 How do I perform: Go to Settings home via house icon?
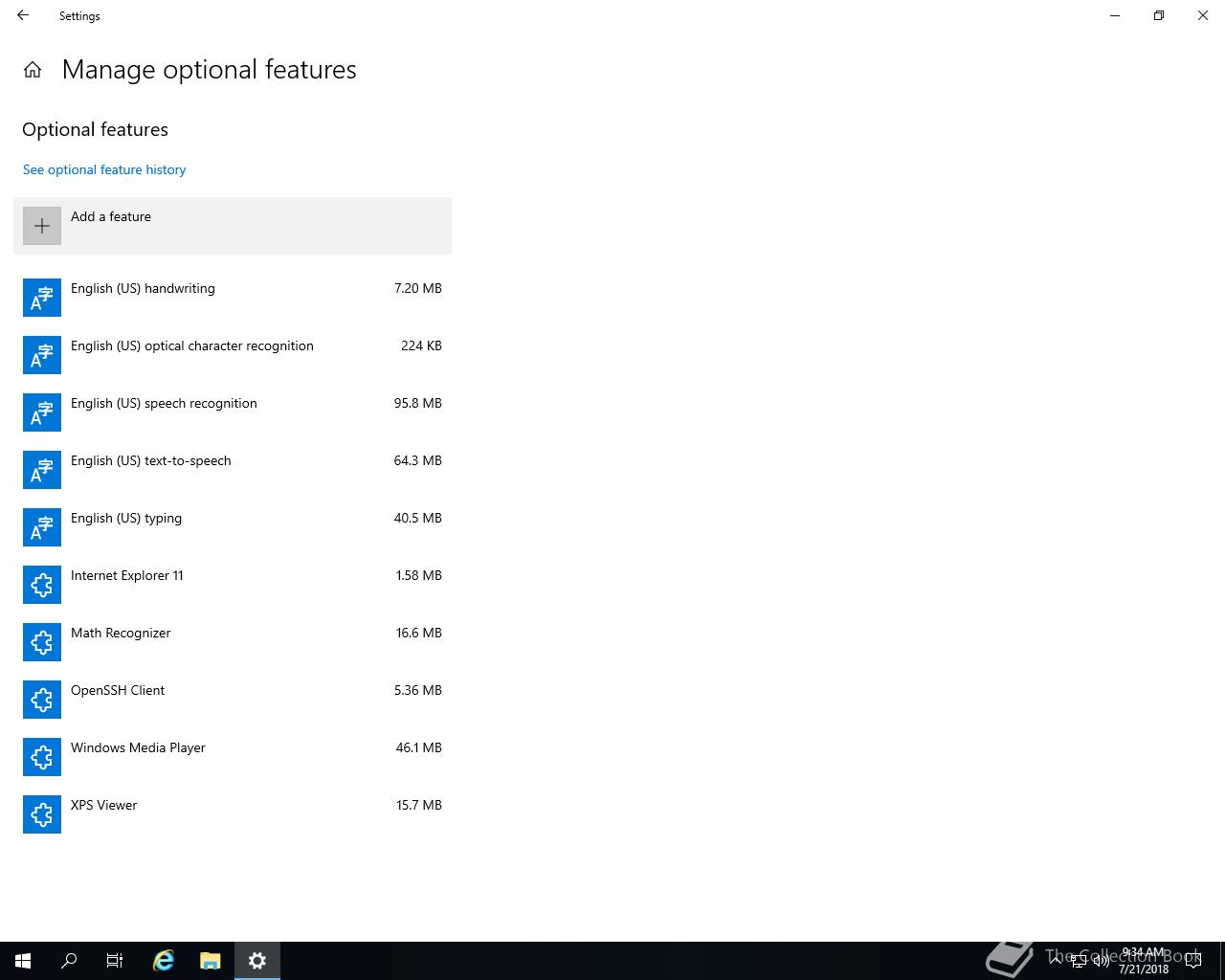33,70
